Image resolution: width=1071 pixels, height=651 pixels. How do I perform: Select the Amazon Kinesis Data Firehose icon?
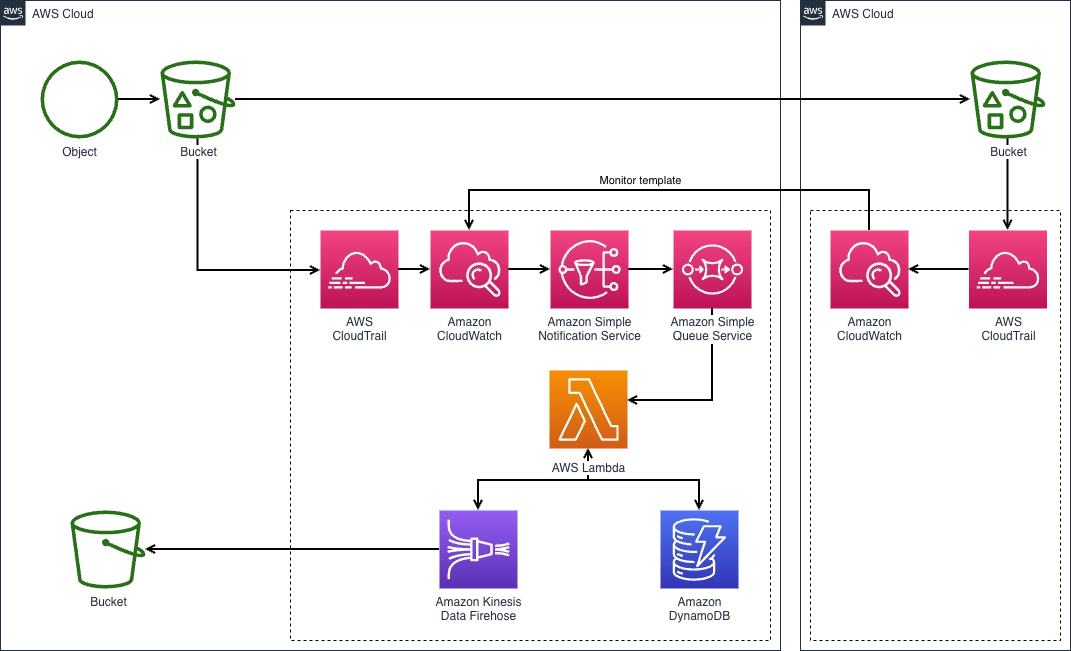478,549
